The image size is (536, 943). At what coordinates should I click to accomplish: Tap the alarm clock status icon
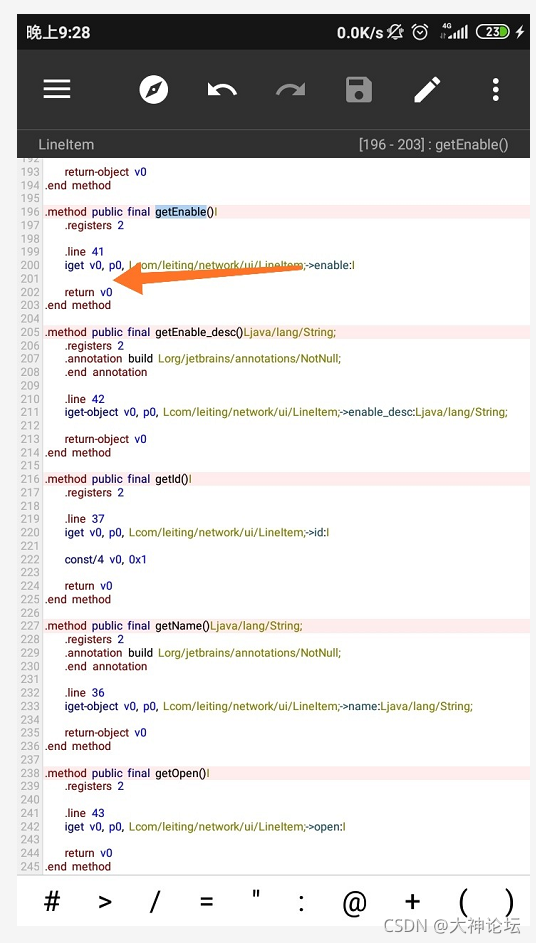(x=420, y=32)
